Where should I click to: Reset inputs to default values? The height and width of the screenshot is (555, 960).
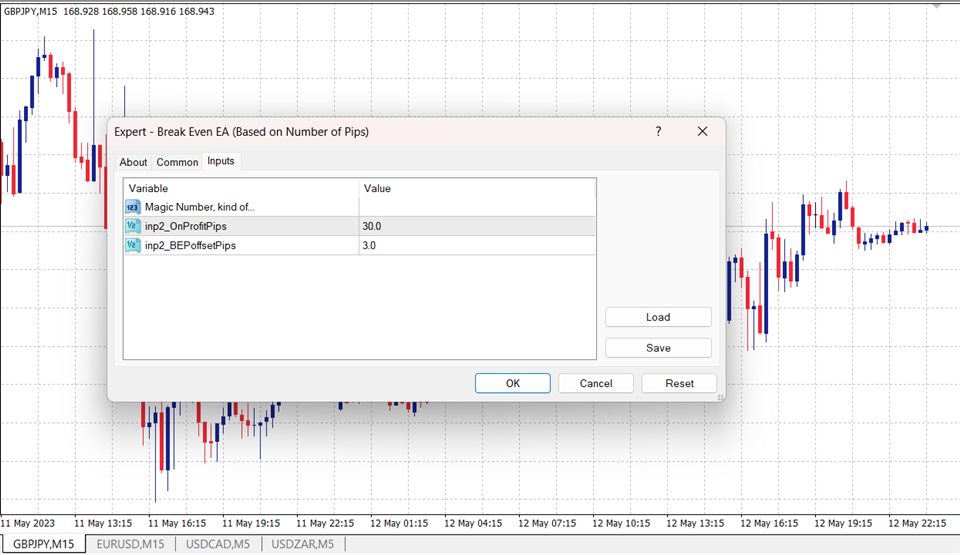[680, 383]
